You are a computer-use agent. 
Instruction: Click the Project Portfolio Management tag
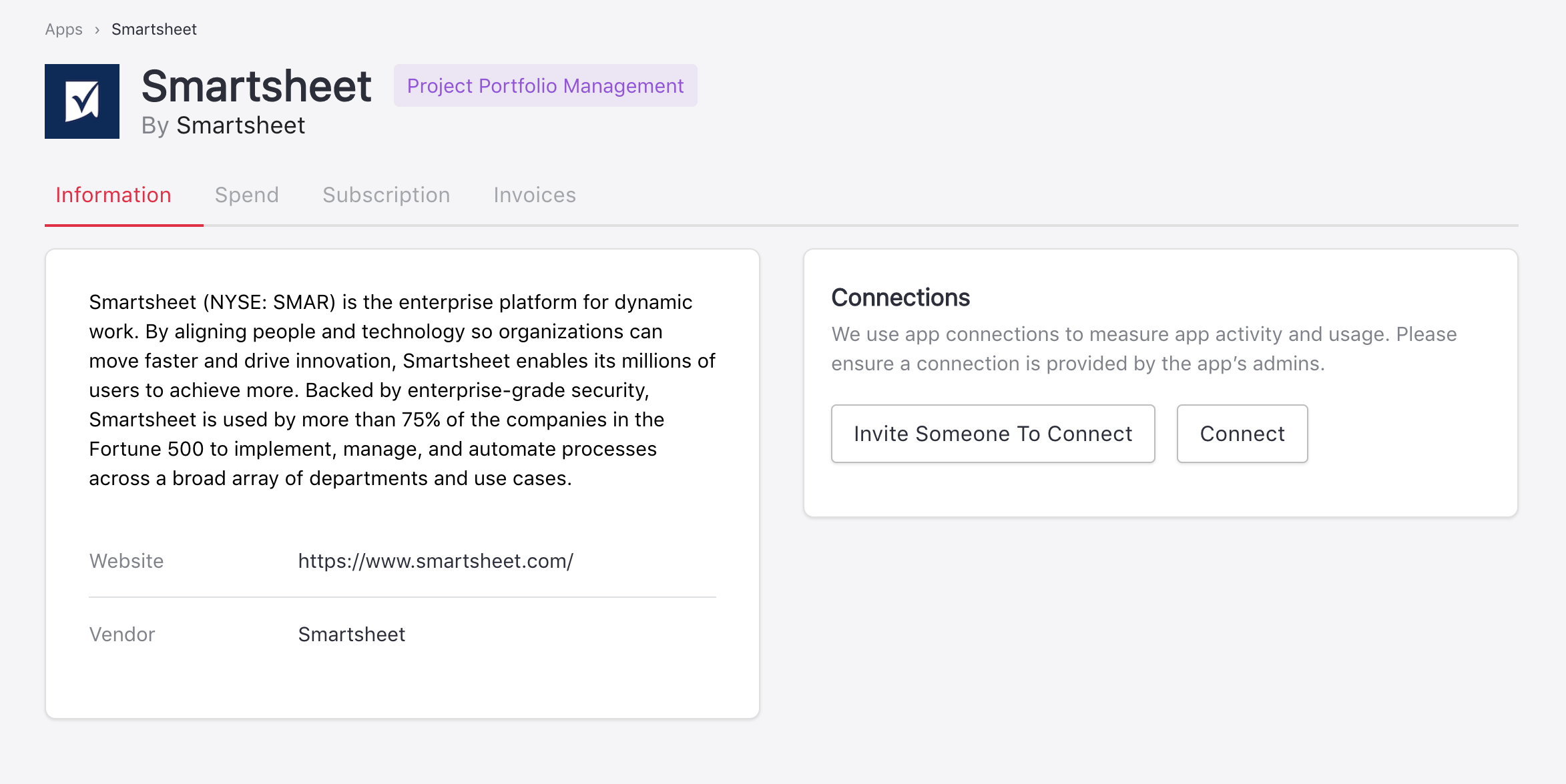[545, 85]
